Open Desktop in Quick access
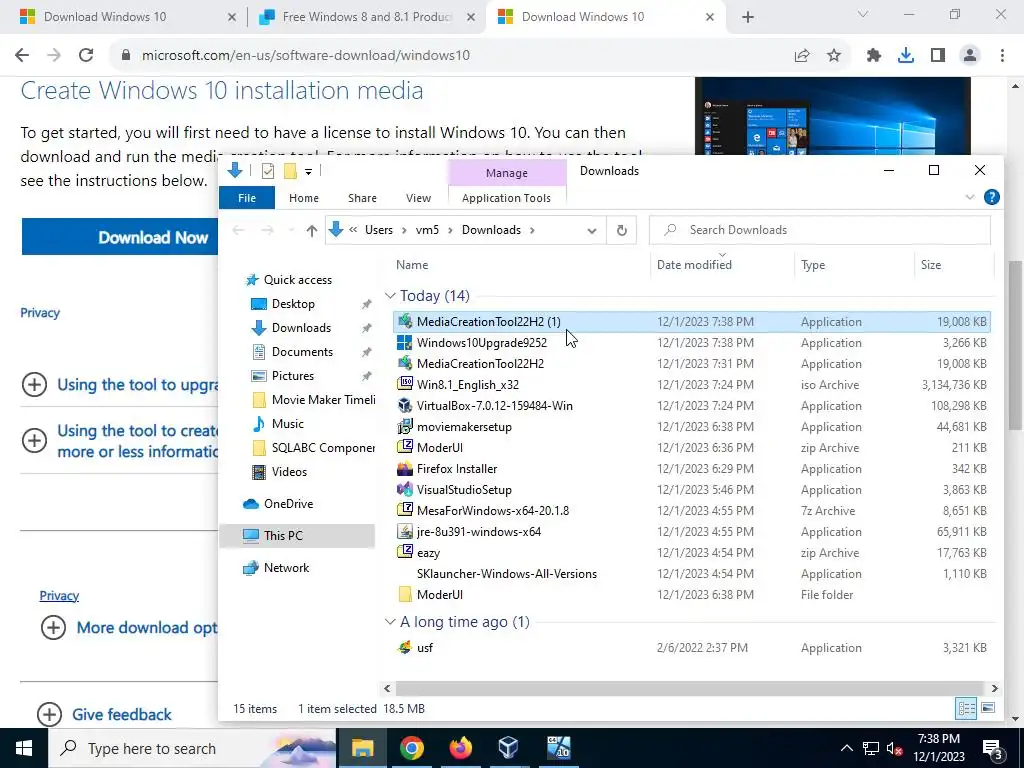This screenshot has height=768, width=1024. pos(293,304)
